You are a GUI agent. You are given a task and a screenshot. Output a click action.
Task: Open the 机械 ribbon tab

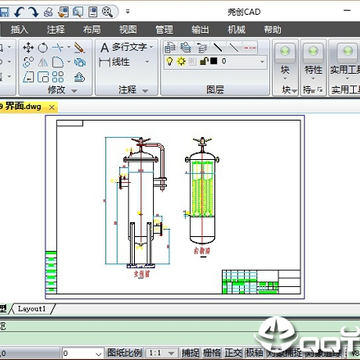point(236,30)
